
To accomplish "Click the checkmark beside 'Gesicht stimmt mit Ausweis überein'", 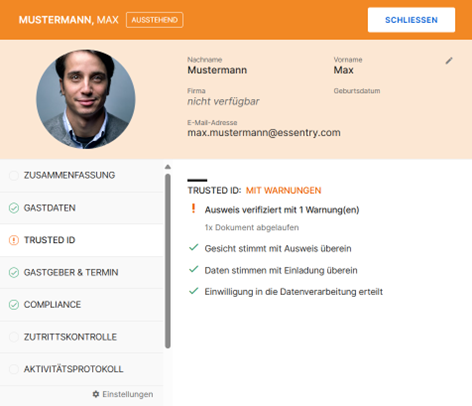I will [194, 248].
